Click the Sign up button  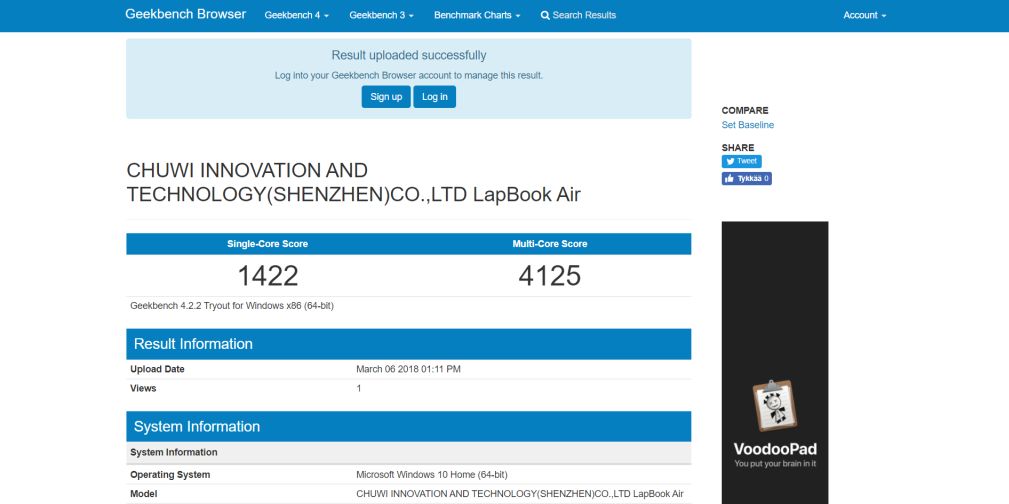[386, 97]
